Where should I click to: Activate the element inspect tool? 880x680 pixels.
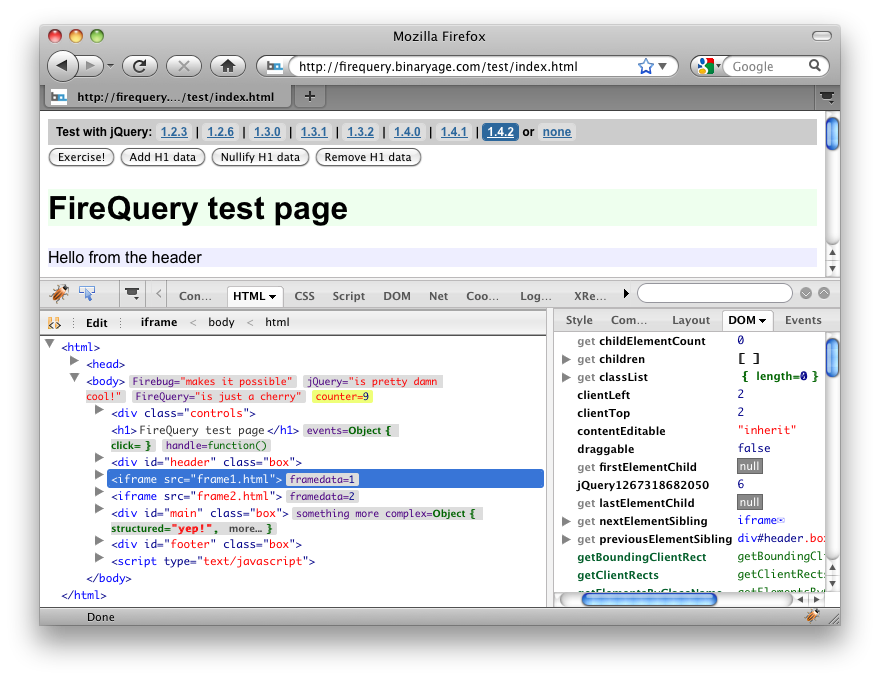pos(87,294)
